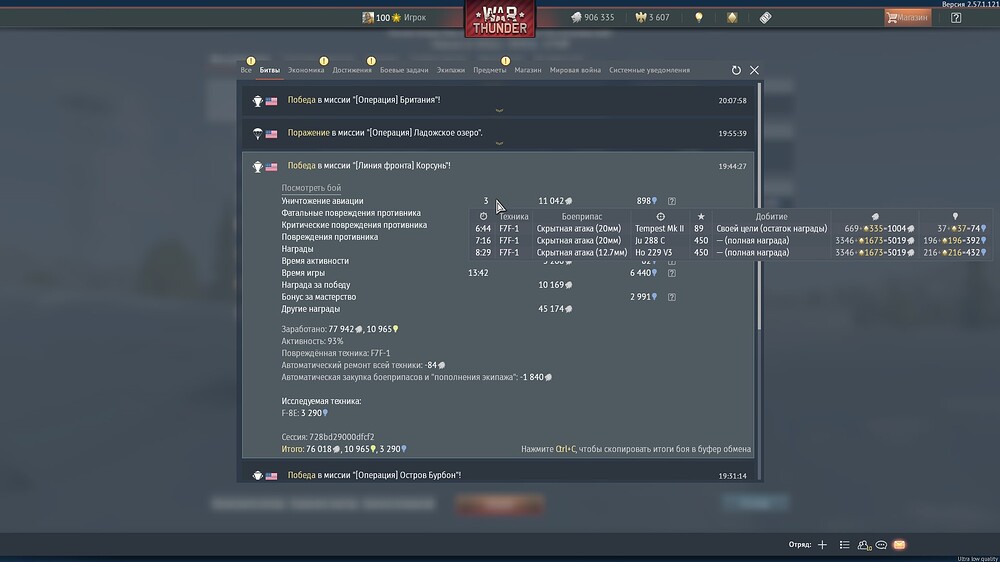Switch to the Мировая война tab
The image size is (1000, 562).
point(575,70)
